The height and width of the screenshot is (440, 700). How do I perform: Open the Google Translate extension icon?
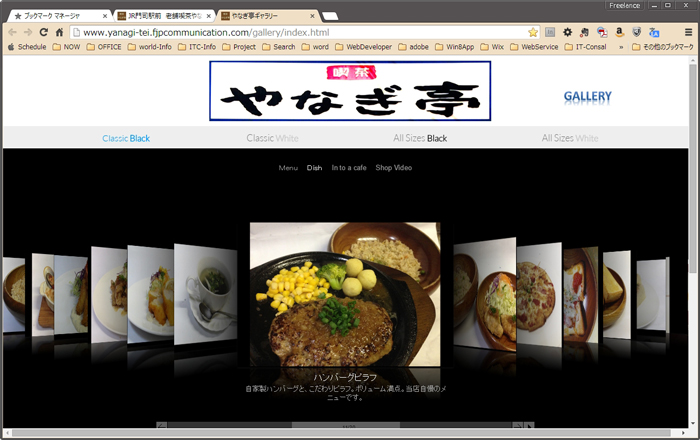(654, 32)
